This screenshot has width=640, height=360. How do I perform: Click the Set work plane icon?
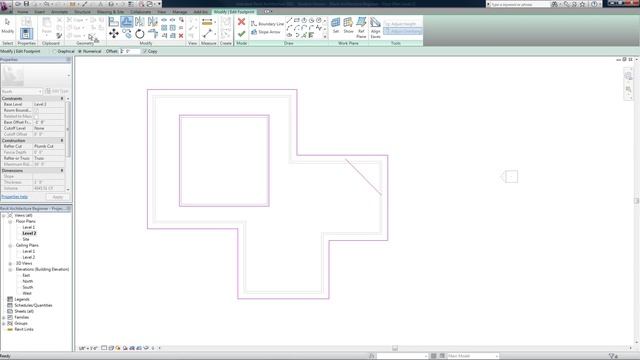coord(336,25)
